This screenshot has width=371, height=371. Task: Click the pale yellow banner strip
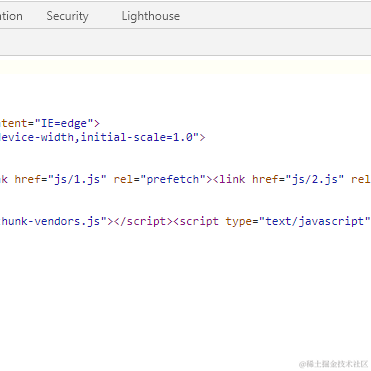pyautogui.click(x=185, y=65)
